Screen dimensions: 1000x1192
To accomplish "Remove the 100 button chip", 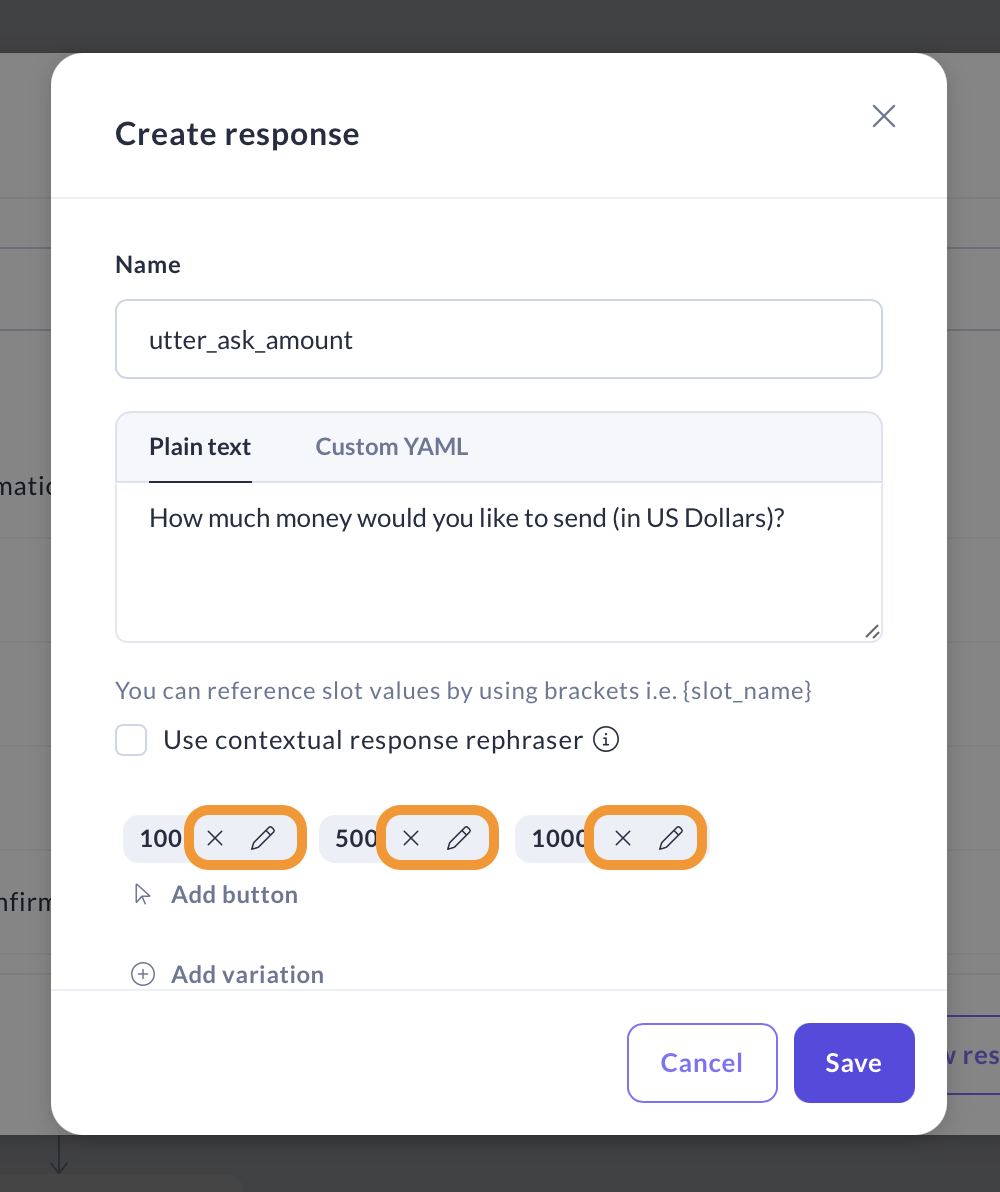I will click(215, 838).
